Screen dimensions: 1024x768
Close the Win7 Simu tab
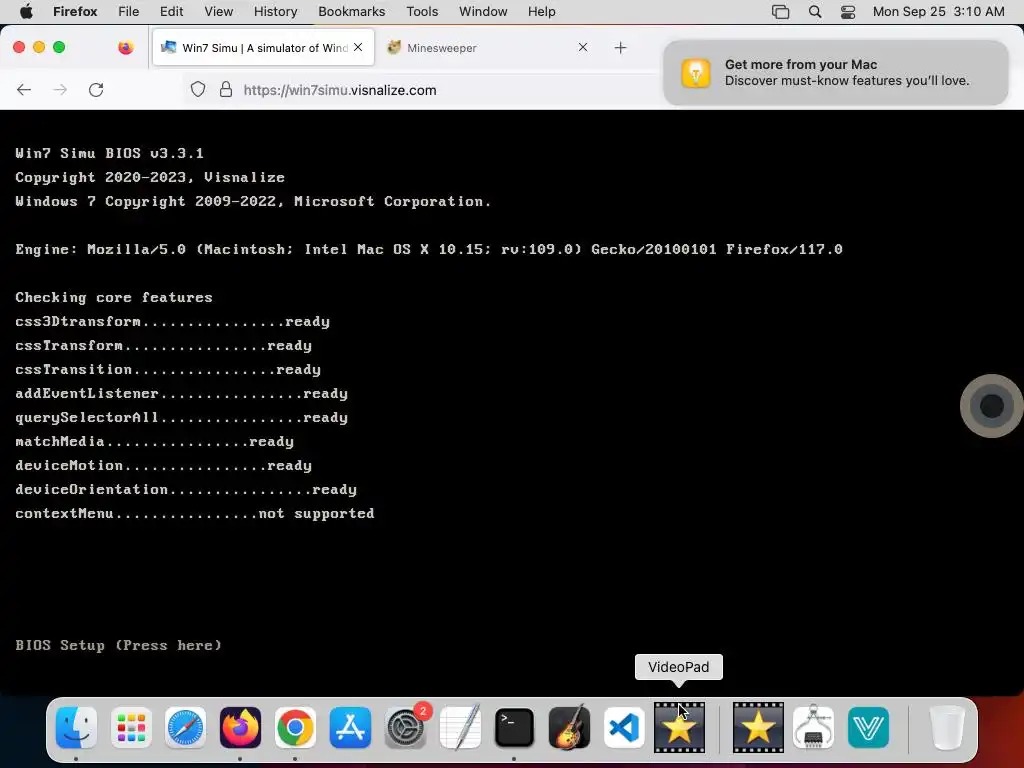click(358, 47)
